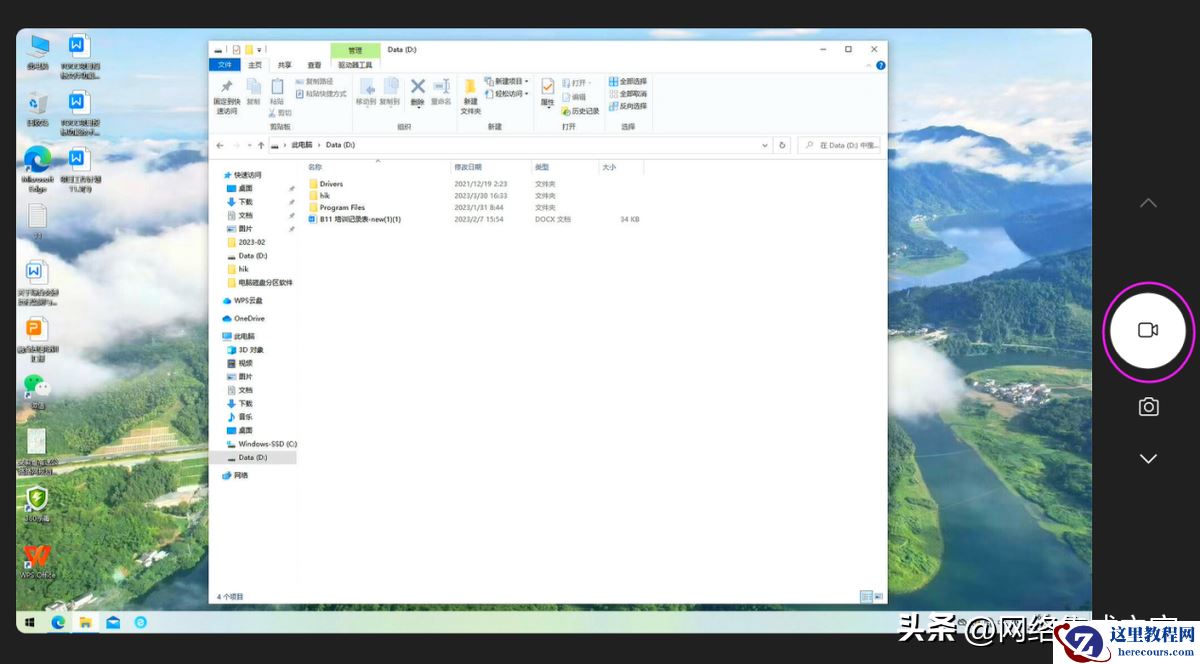
Task: Switch to Home (主页) ribbon tab
Action: click(255, 65)
